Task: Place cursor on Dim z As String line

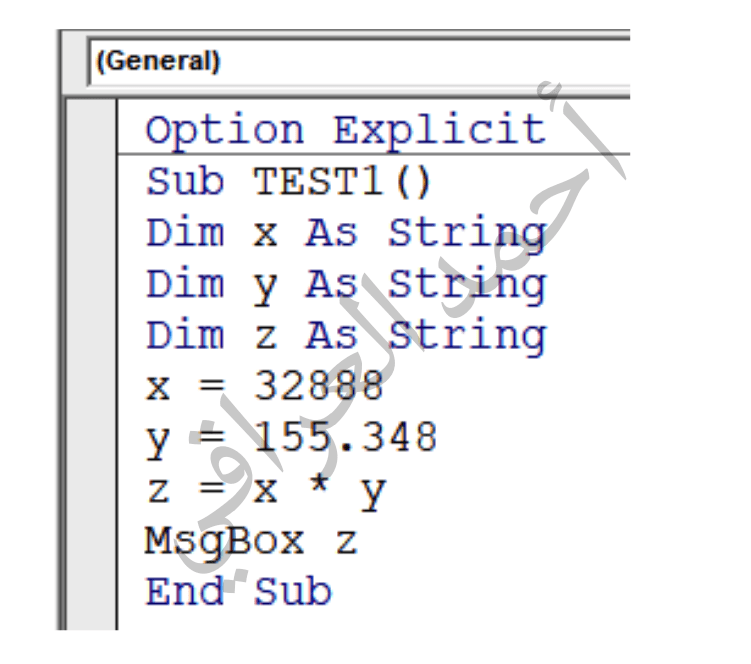Action: coord(345,336)
